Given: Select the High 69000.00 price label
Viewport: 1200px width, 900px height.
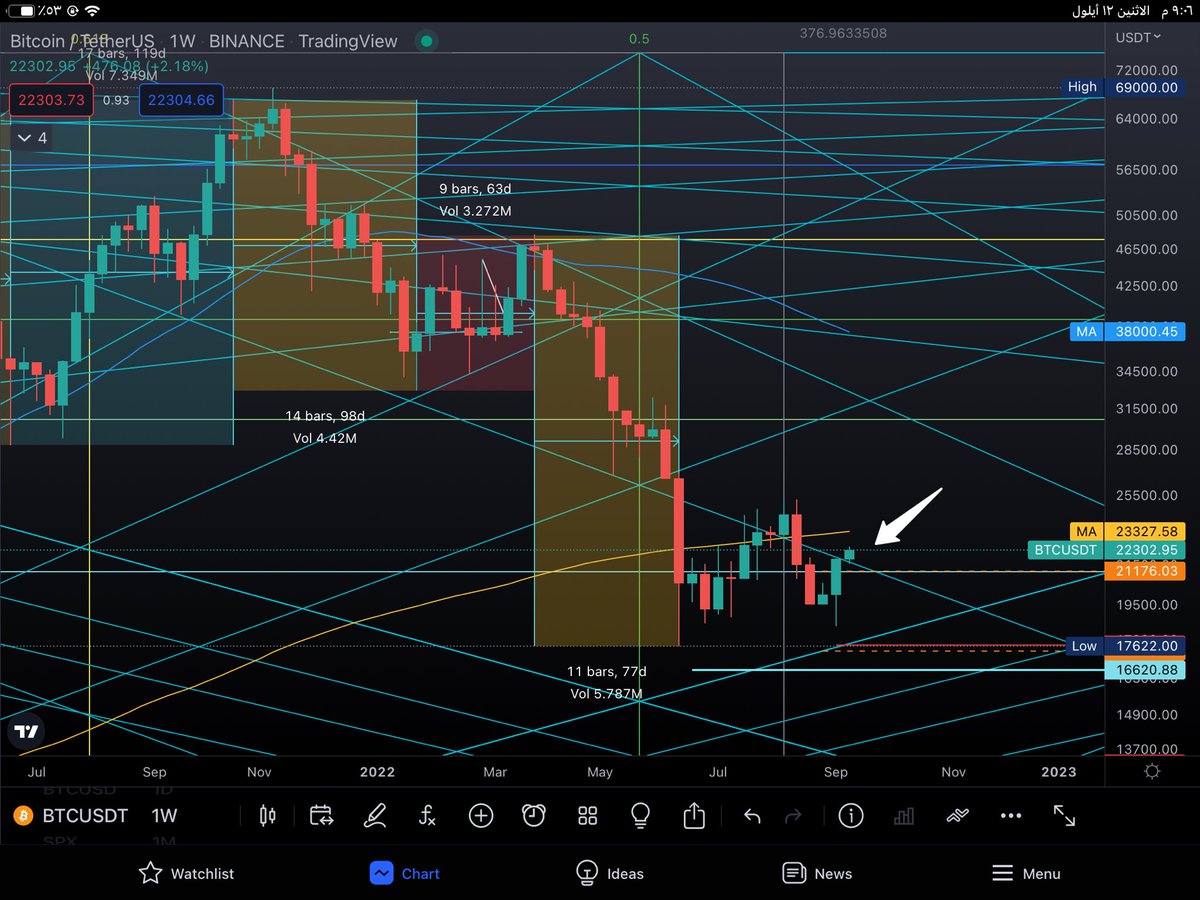Looking at the screenshot, I should [x=1123, y=87].
